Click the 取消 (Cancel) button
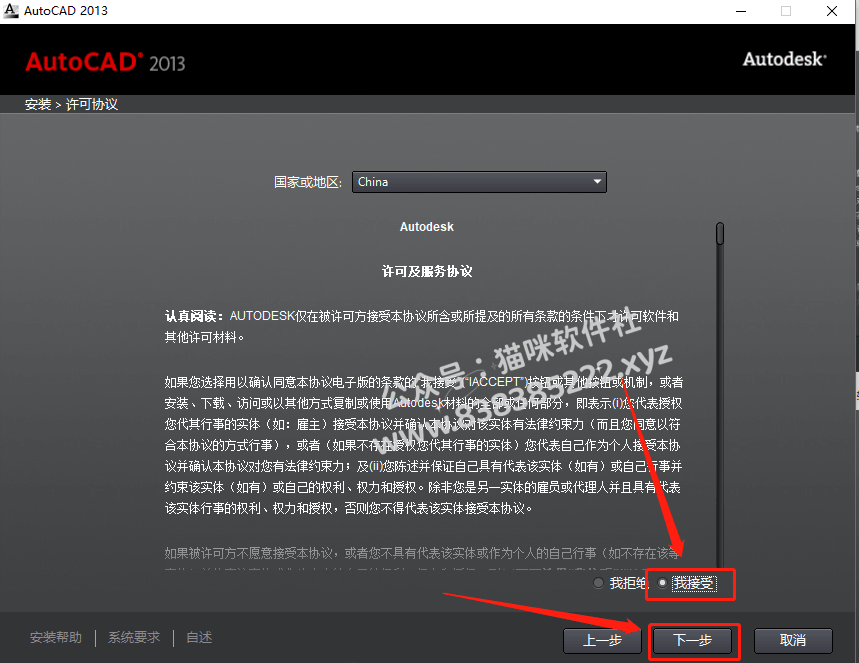 (793, 640)
